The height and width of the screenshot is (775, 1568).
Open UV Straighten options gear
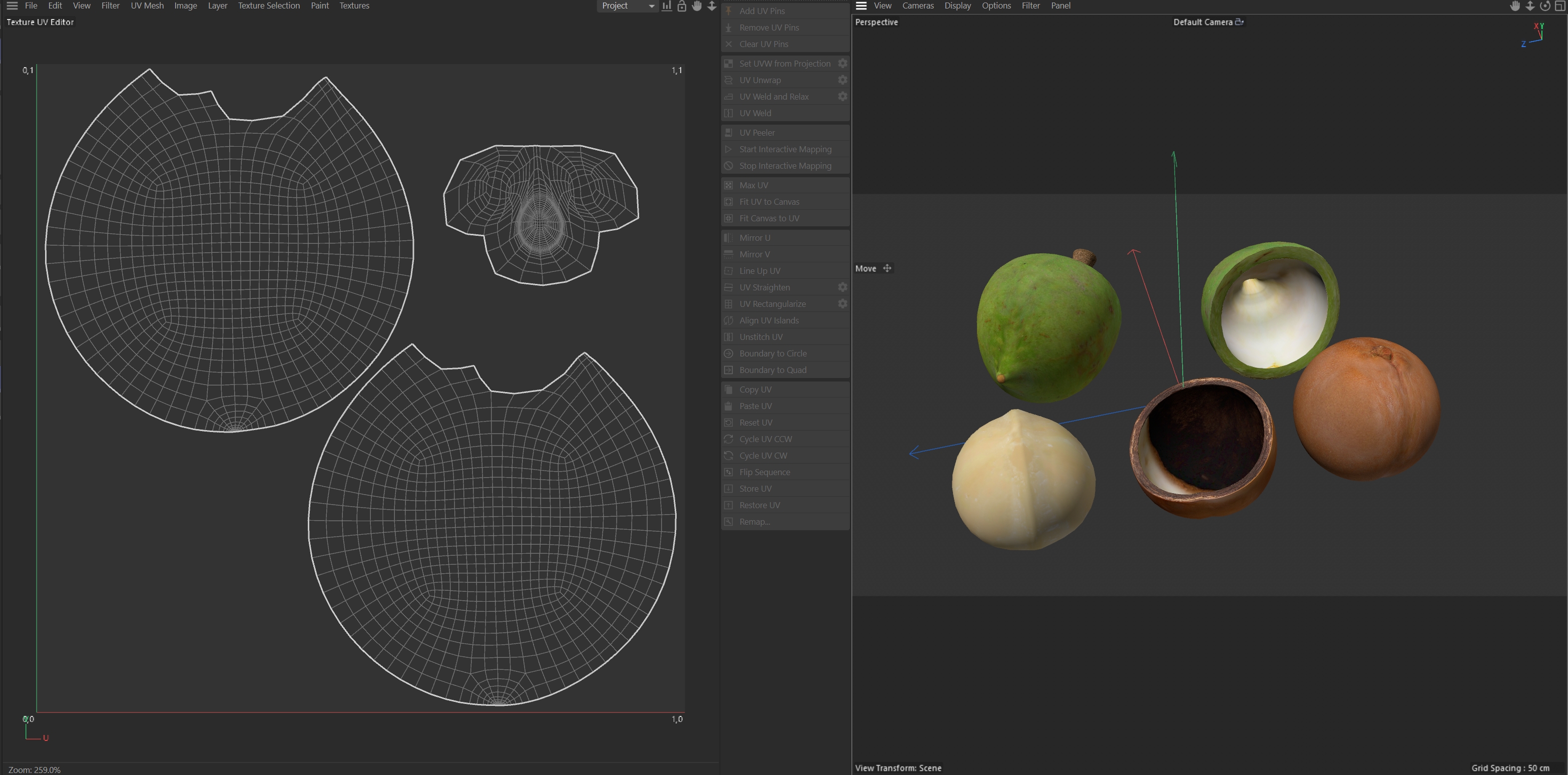[x=842, y=287]
